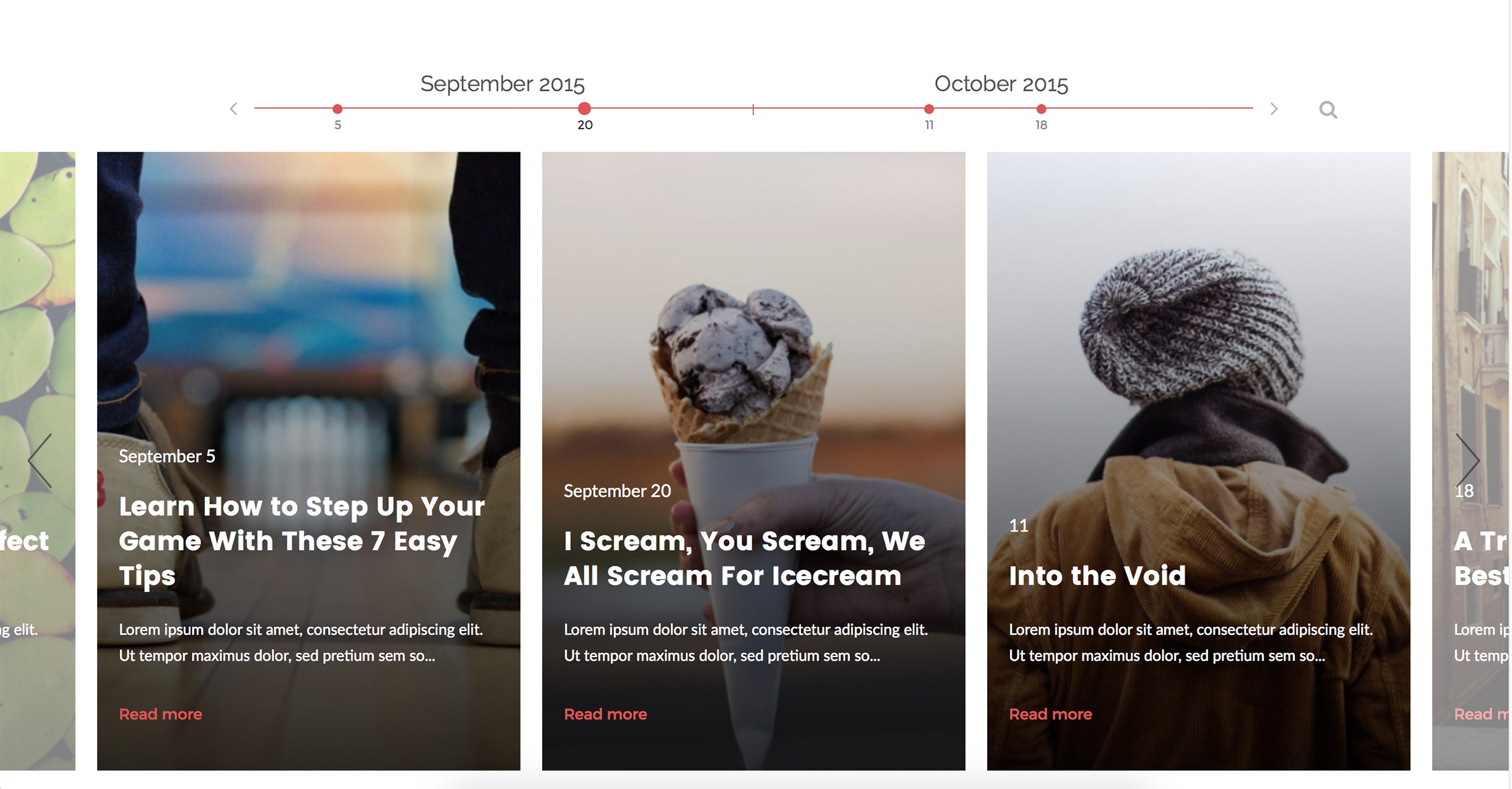
Task: Select the October 11 timeline dot
Action: point(929,109)
